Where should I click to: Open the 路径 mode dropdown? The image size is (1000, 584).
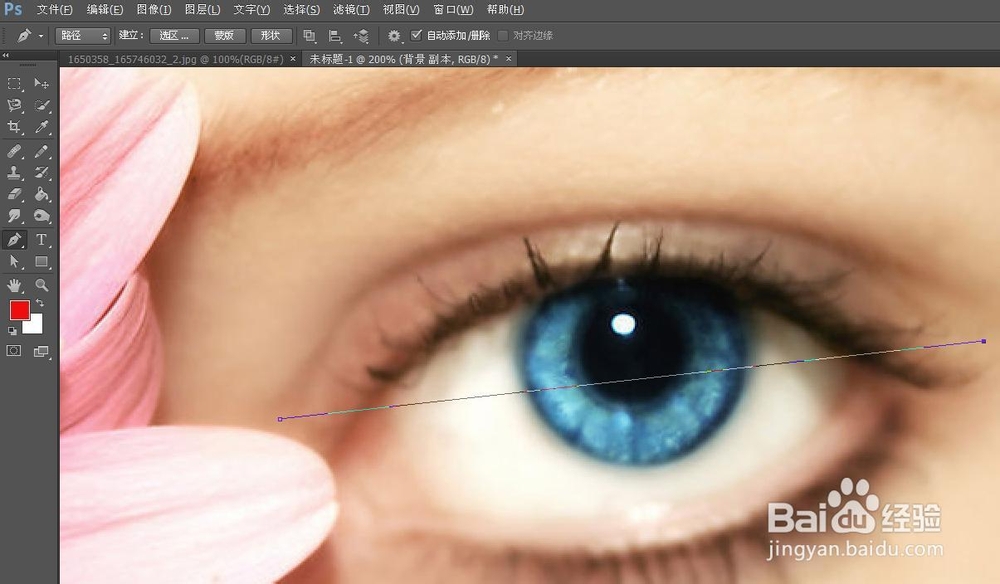(80, 35)
